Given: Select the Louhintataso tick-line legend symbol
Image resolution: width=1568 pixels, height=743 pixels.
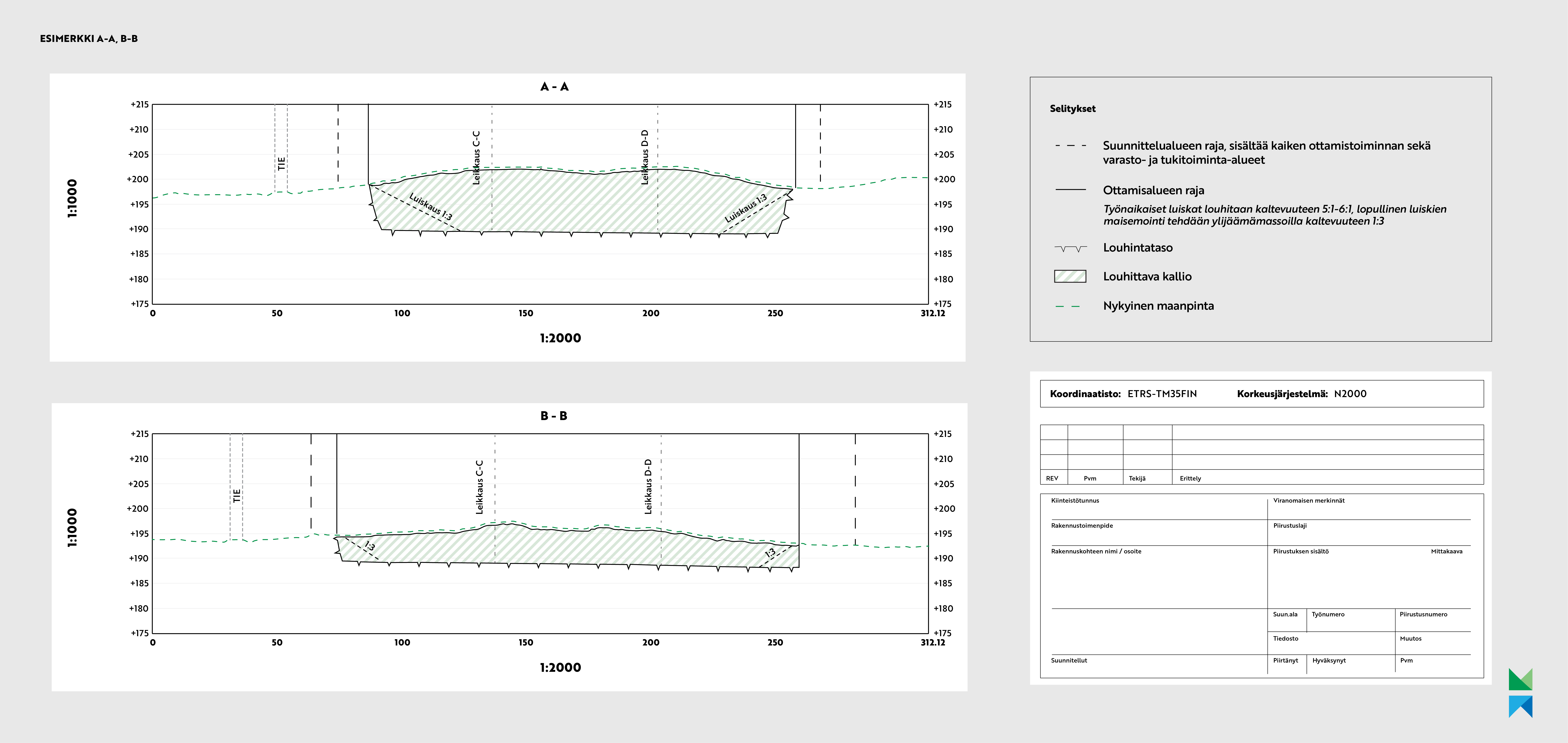Looking at the screenshot, I should point(1071,248).
